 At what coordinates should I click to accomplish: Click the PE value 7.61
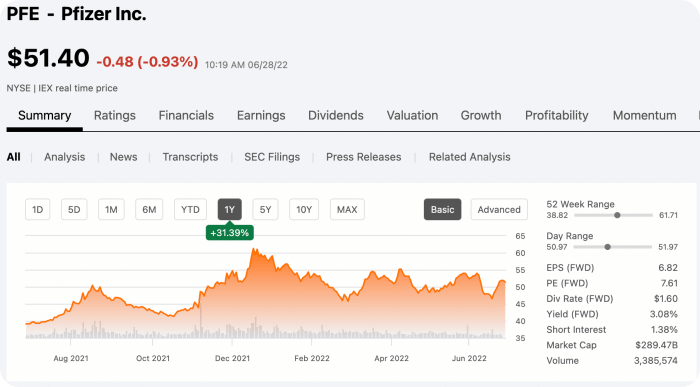669,283
